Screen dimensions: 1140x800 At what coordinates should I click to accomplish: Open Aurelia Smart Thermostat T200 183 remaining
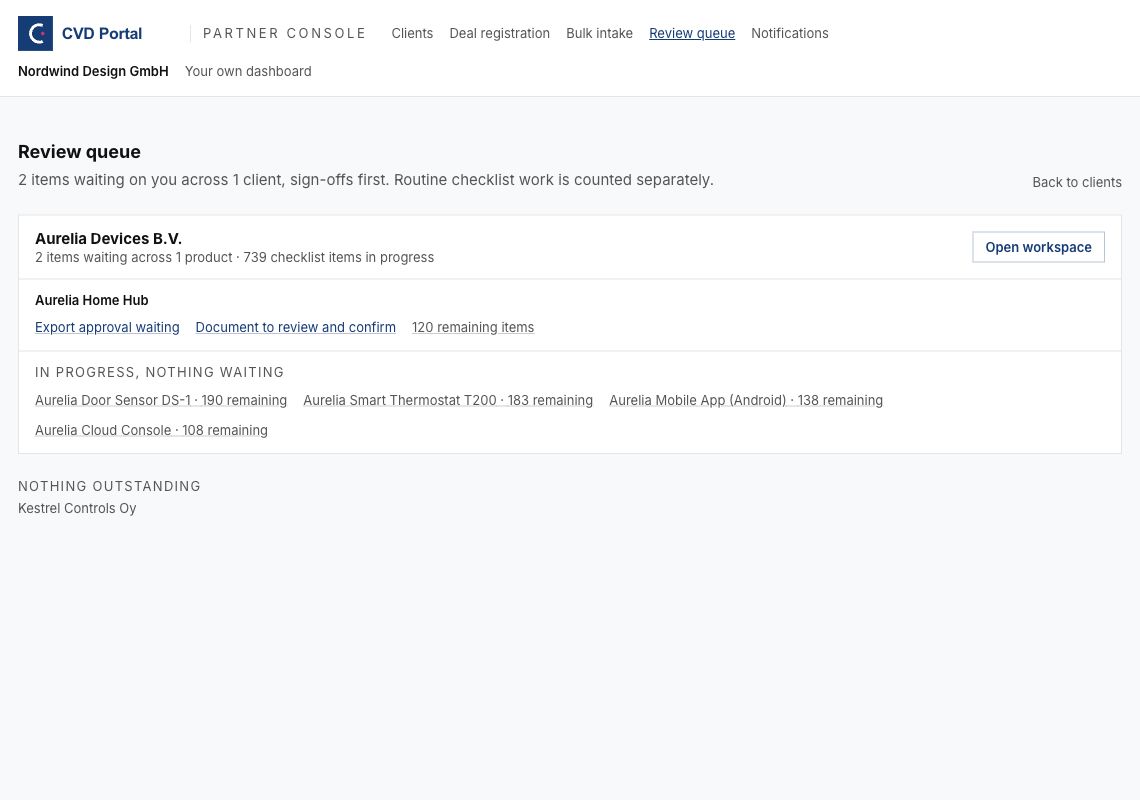tap(448, 401)
